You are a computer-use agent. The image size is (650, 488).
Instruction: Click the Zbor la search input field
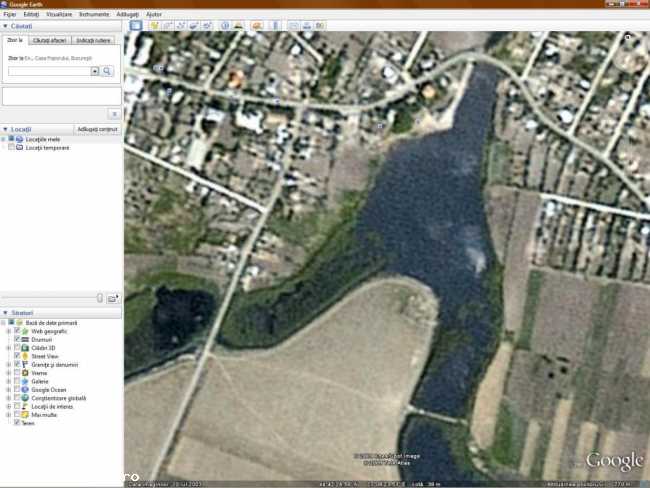click(50, 71)
